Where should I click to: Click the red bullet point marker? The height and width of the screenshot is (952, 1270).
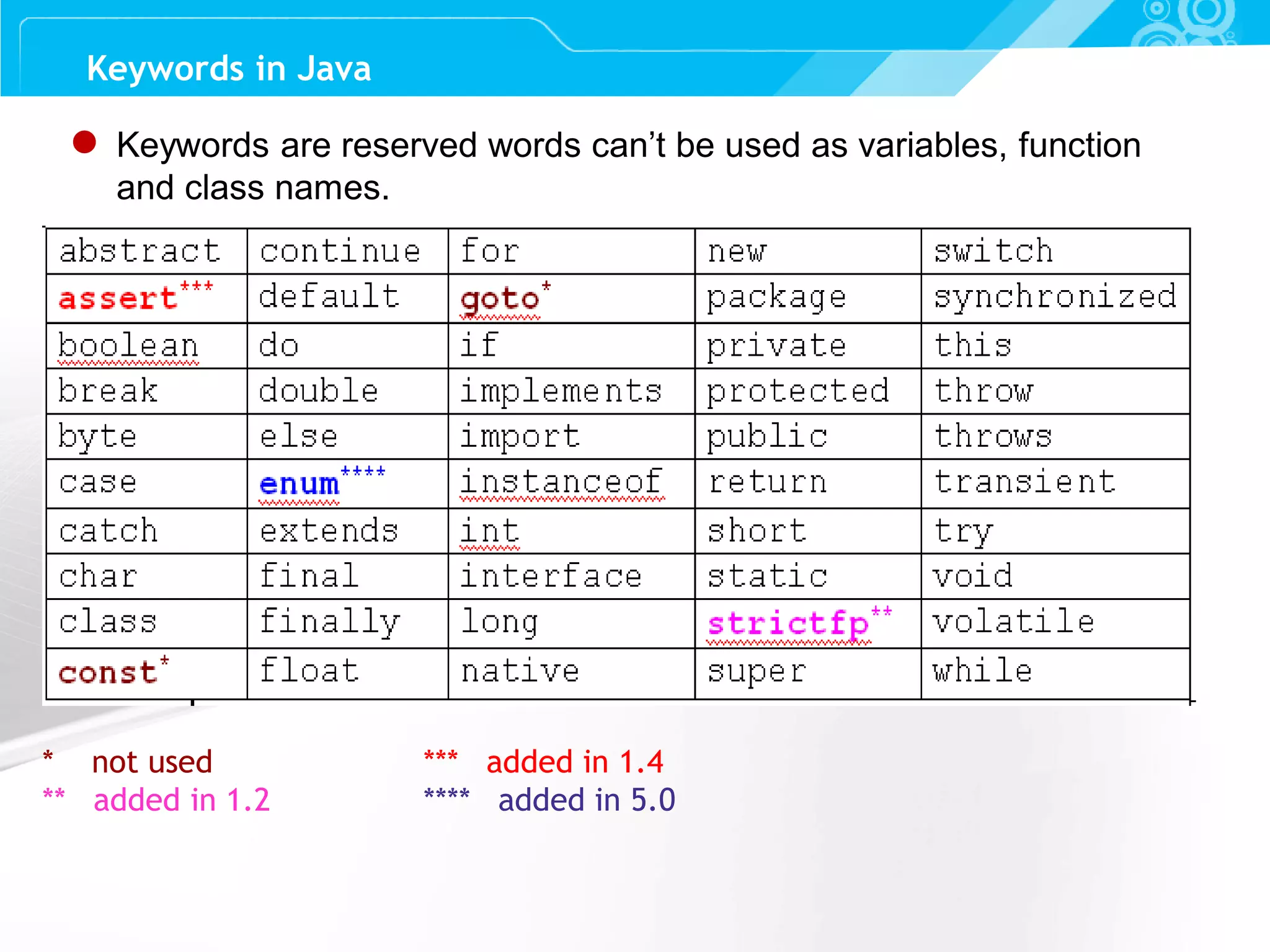(x=84, y=143)
